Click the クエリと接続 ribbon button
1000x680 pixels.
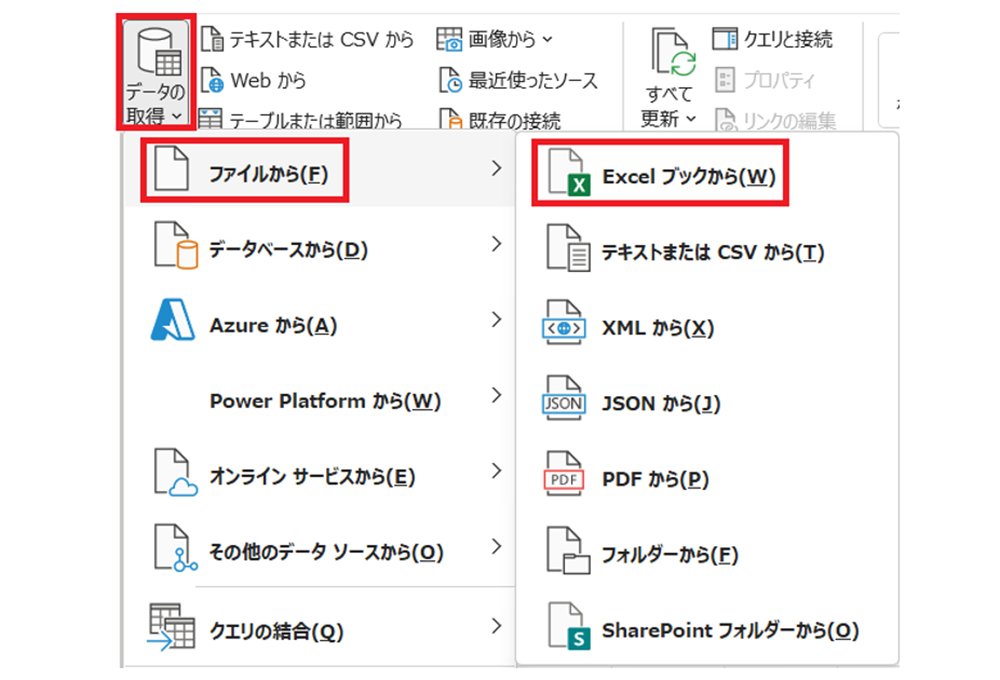(x=772, y=39)
